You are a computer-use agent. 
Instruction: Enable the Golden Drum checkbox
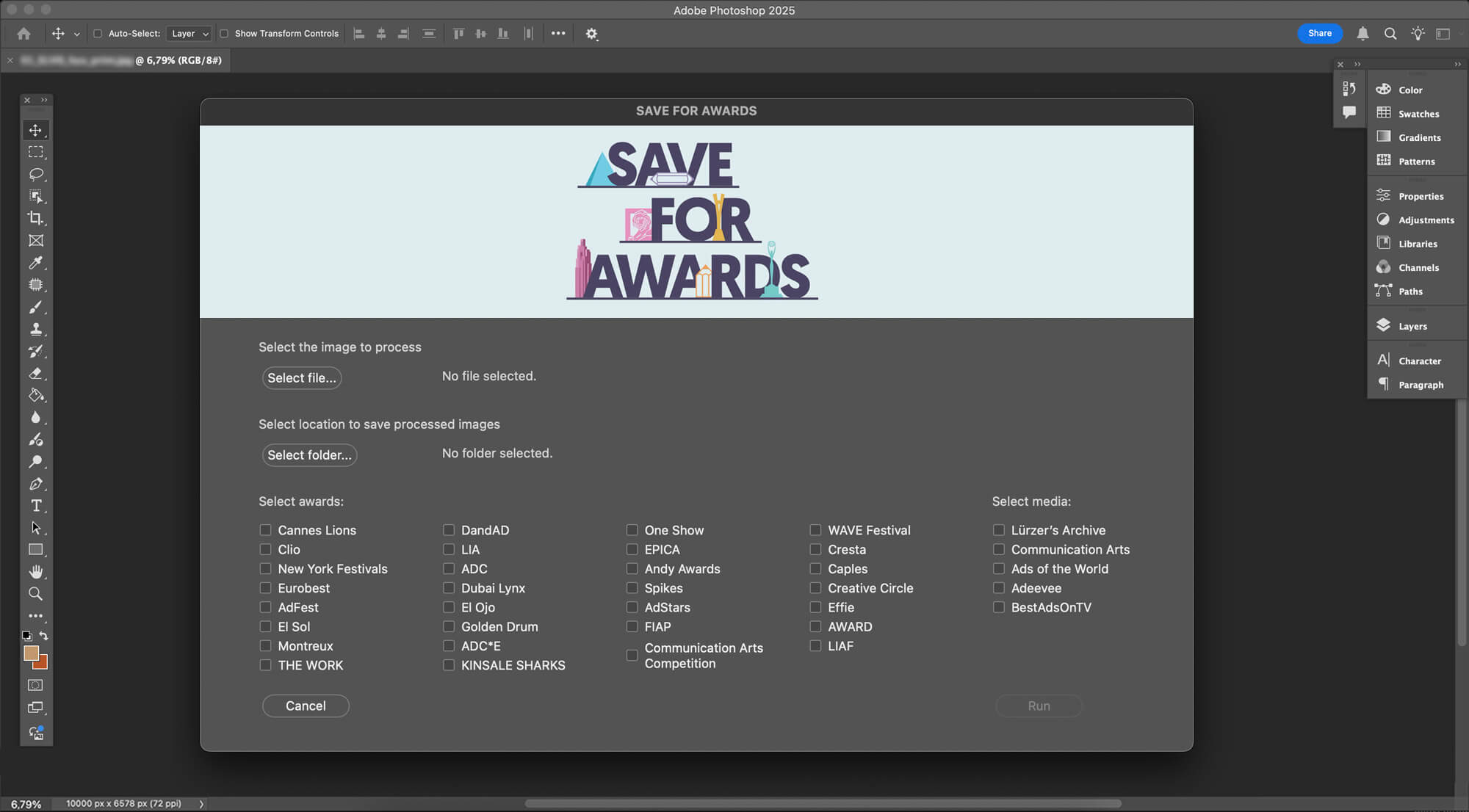(449, 626)
